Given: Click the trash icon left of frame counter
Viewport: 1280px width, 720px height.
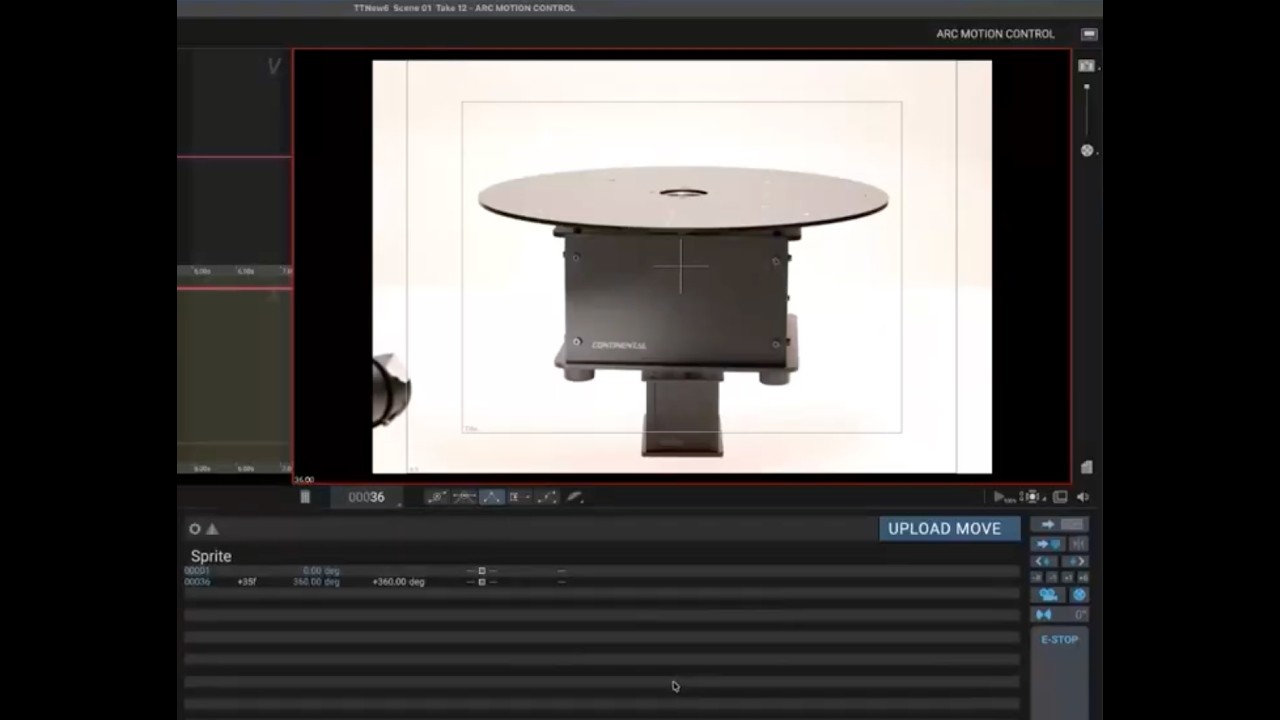Looking at the screenshot, I should (305, 497).
